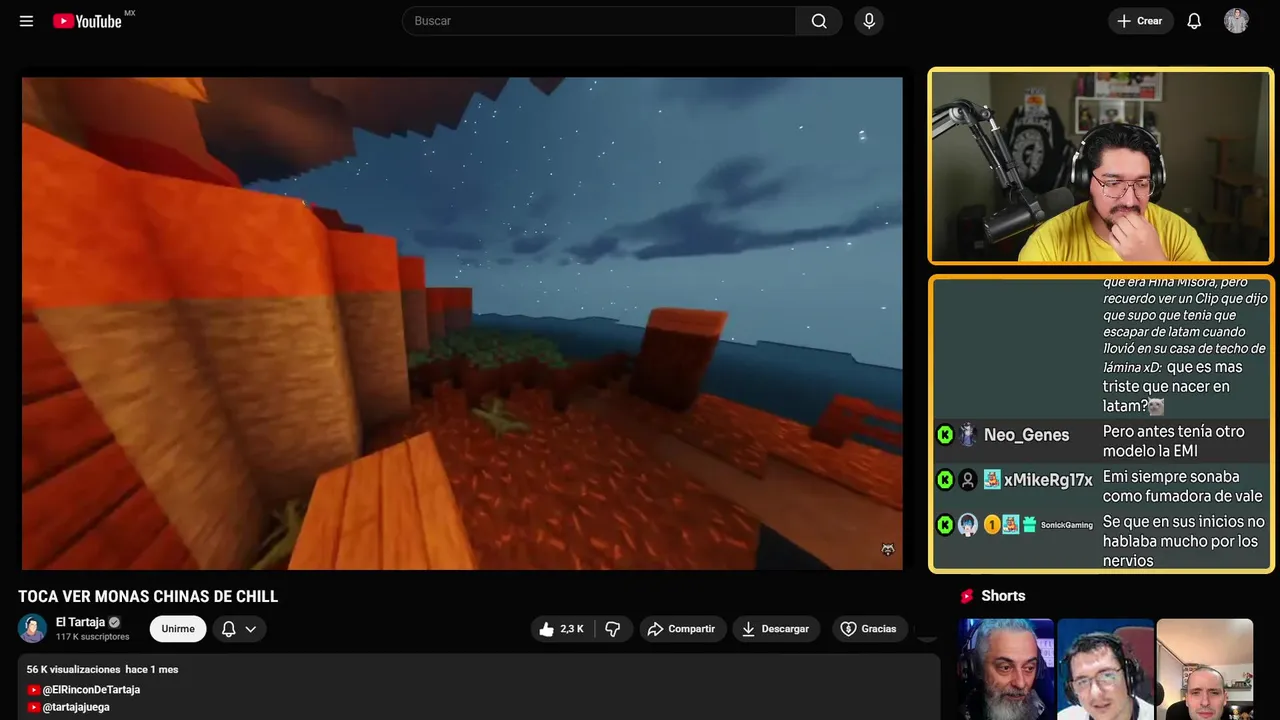Click the Shorts red logo icon
The width and height of the screenshot is (1280, 720).
tap(967, 596)
